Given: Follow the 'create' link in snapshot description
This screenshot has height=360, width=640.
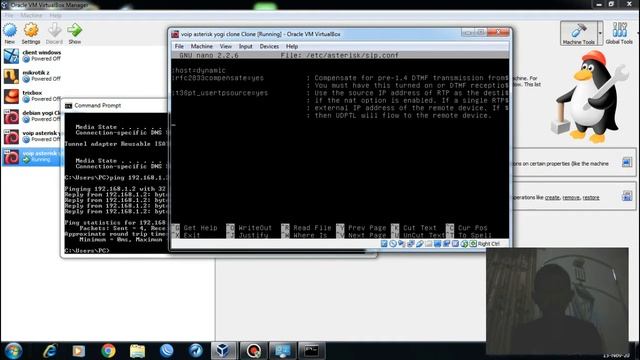Looking at the screenshot, I should tap(552, 198).
